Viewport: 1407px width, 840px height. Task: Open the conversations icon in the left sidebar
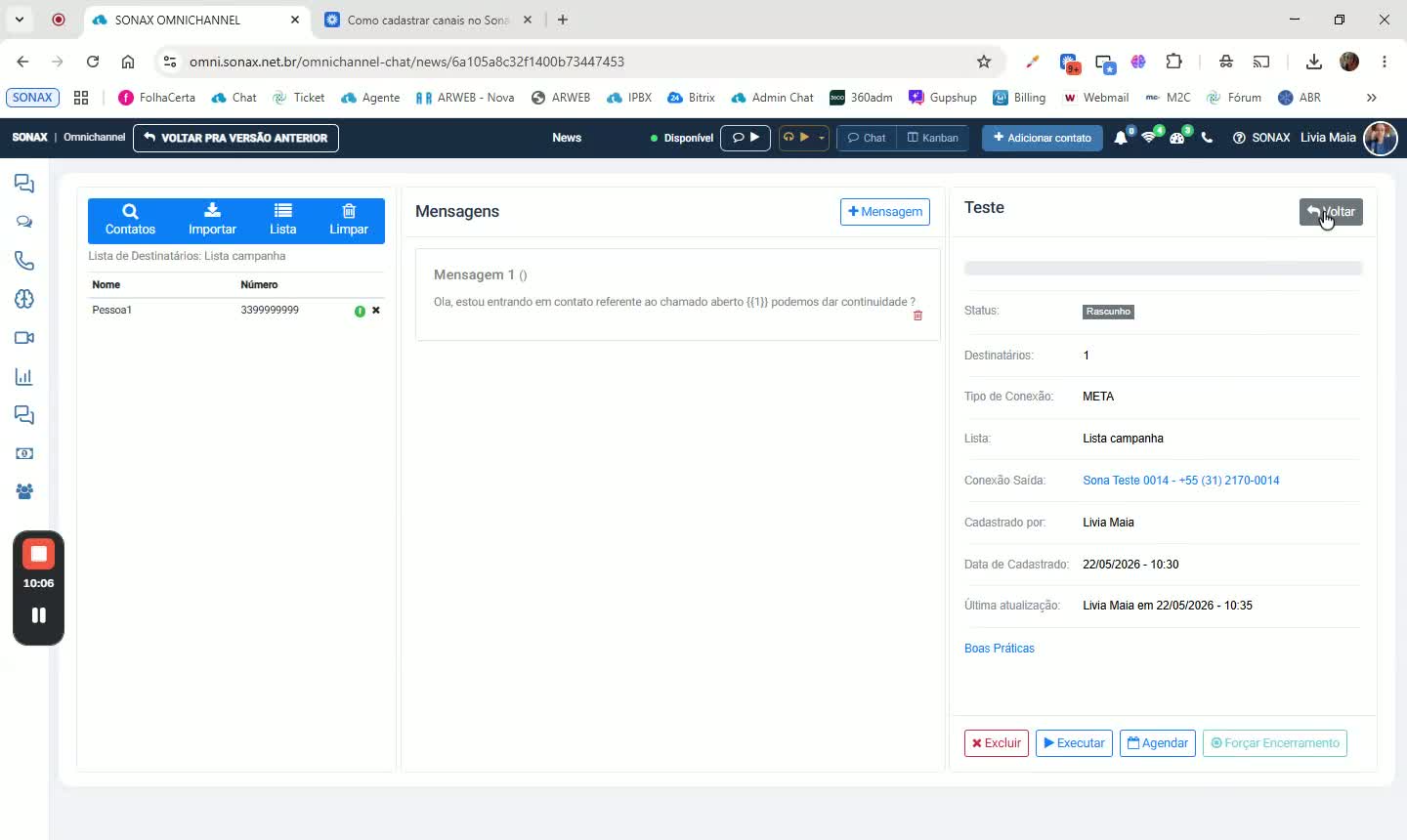pyautogui.click(x=24, y=184)
